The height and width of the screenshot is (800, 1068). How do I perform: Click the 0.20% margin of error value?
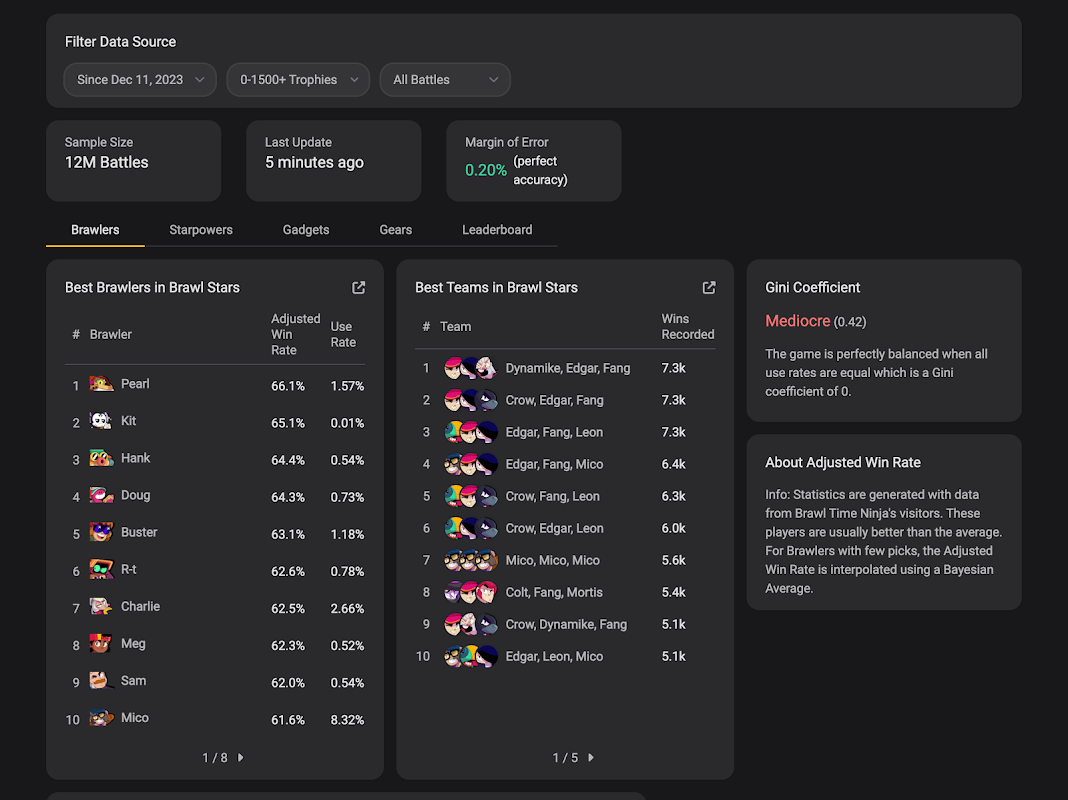(x=486, y=170)
